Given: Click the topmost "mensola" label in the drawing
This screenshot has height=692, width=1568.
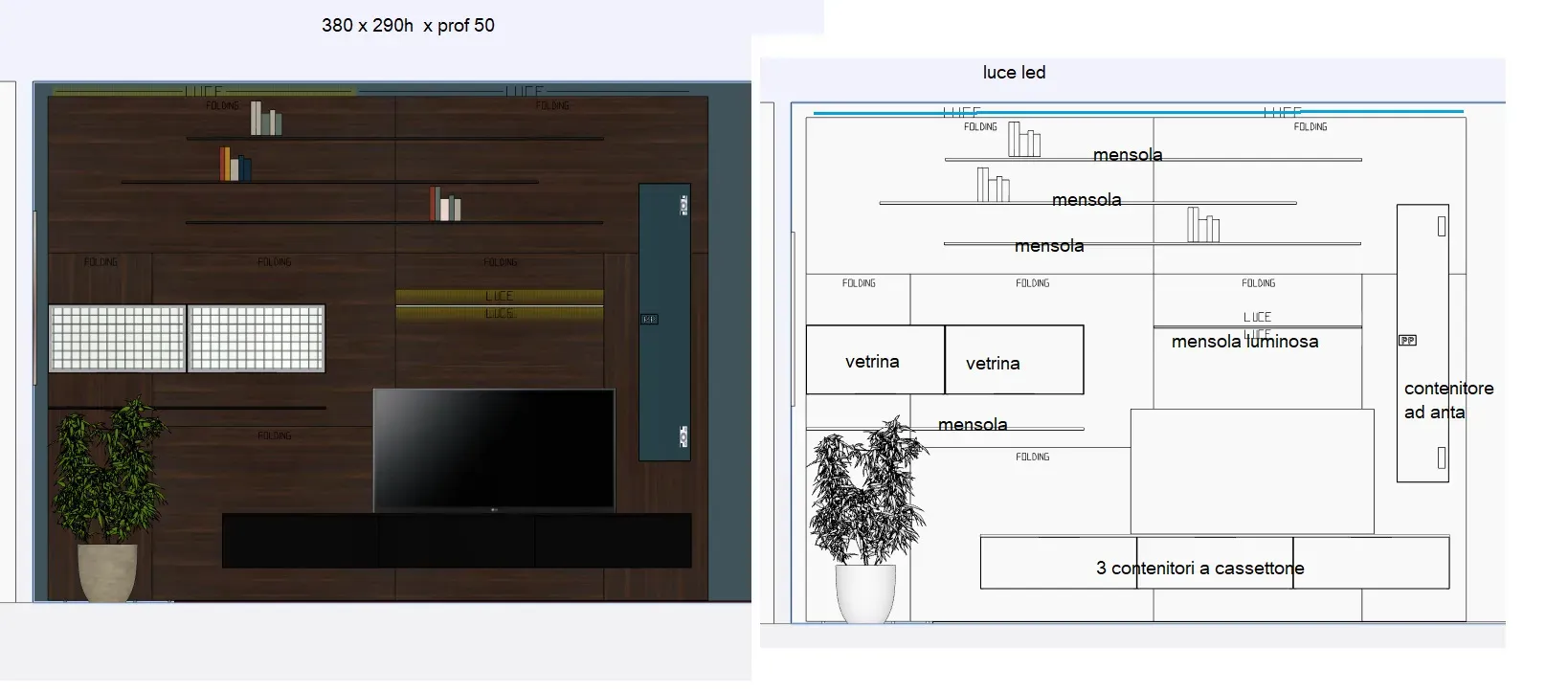Looking at the screenshot, I should tap(1128, 155).
